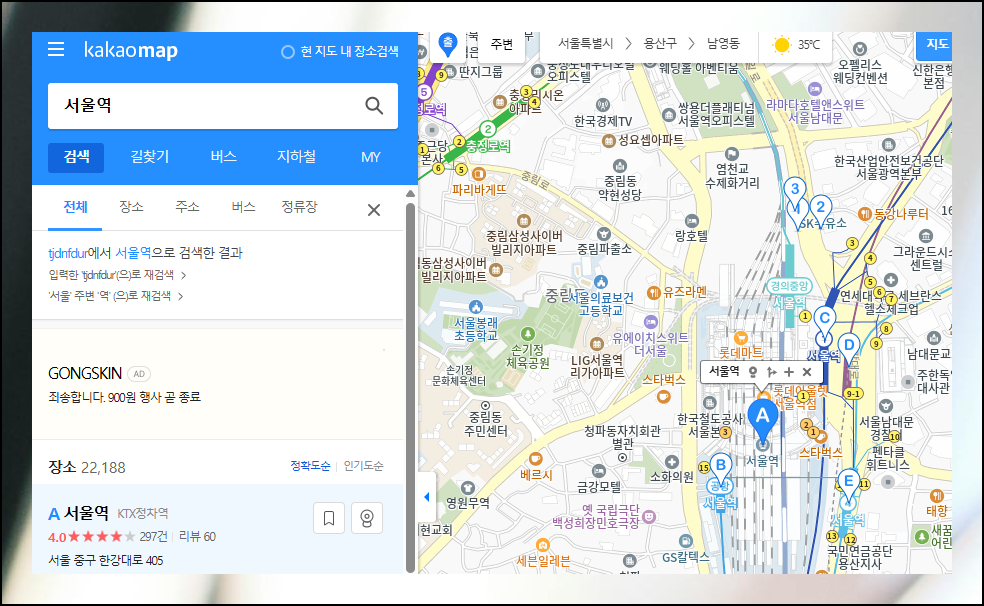Click the 손기정체육공원 park icon

tap(528, 333)
